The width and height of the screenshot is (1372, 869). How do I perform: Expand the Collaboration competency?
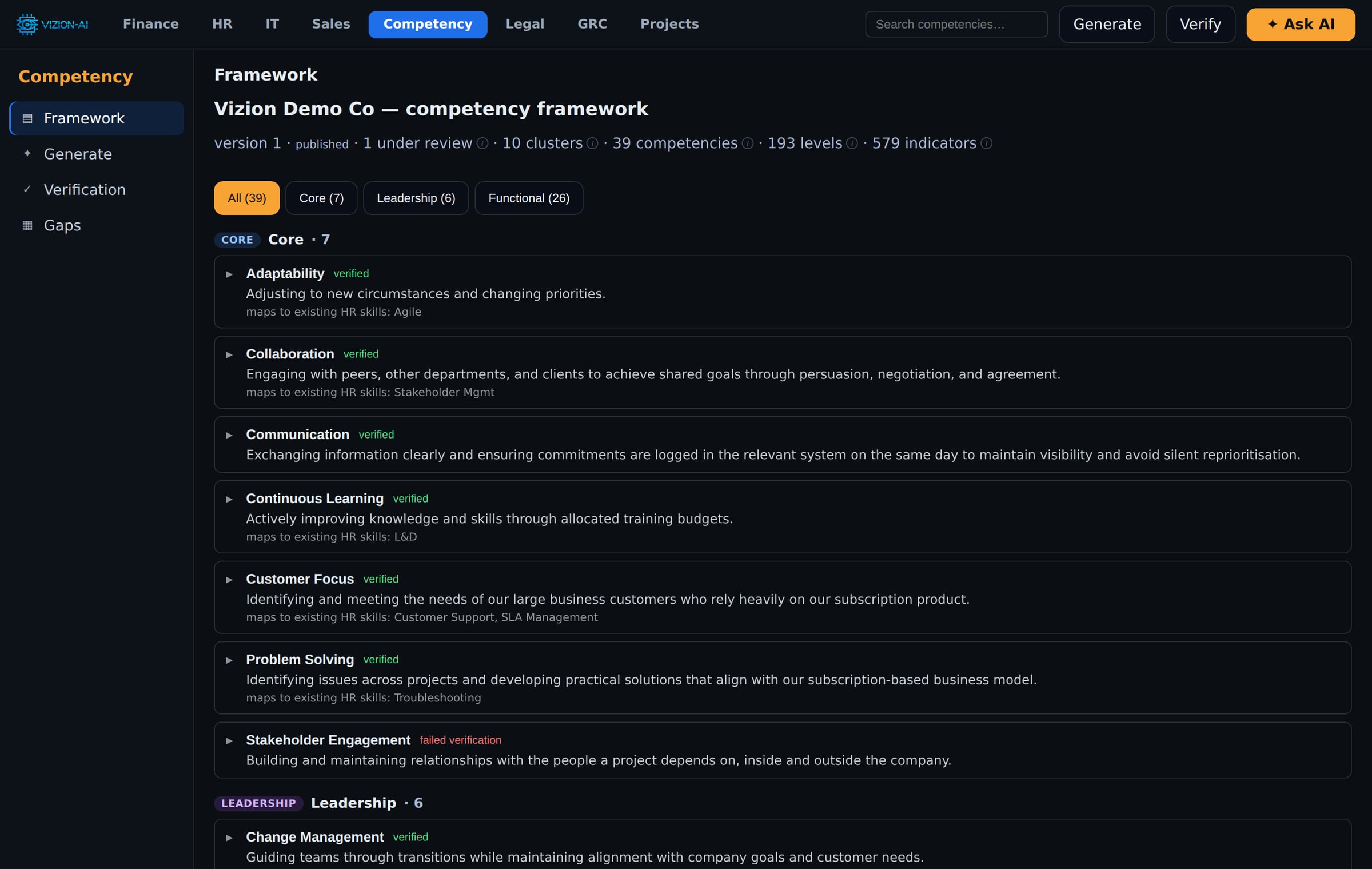point(229,355)
